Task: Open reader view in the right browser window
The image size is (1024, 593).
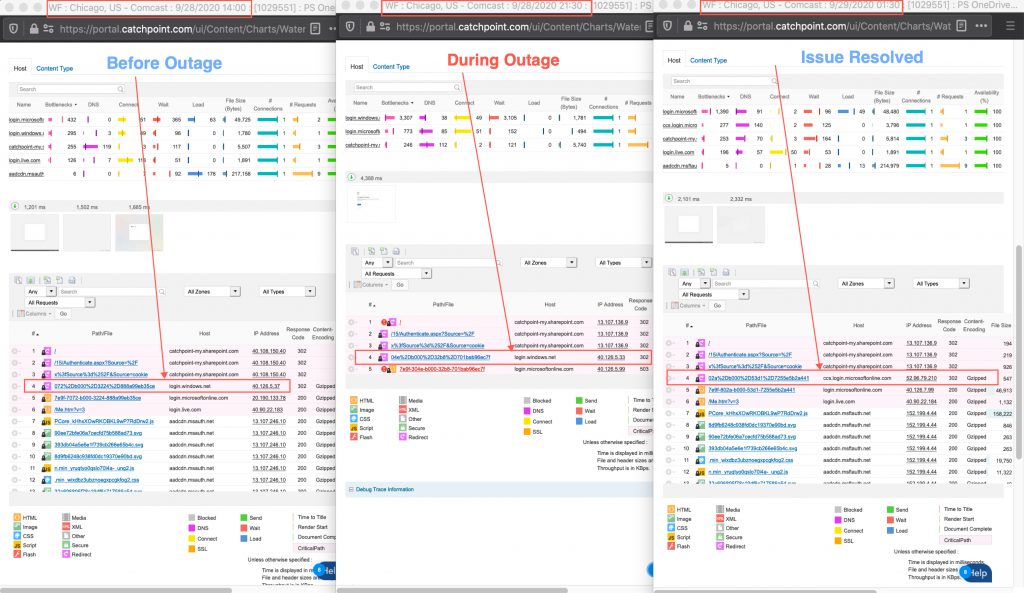Action: (961, 26)
